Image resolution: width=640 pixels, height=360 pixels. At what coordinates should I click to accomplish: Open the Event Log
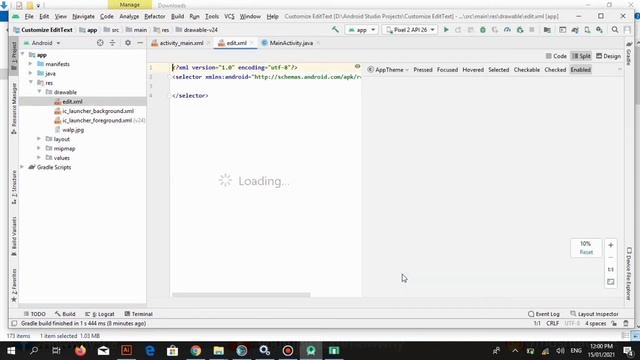544,314
